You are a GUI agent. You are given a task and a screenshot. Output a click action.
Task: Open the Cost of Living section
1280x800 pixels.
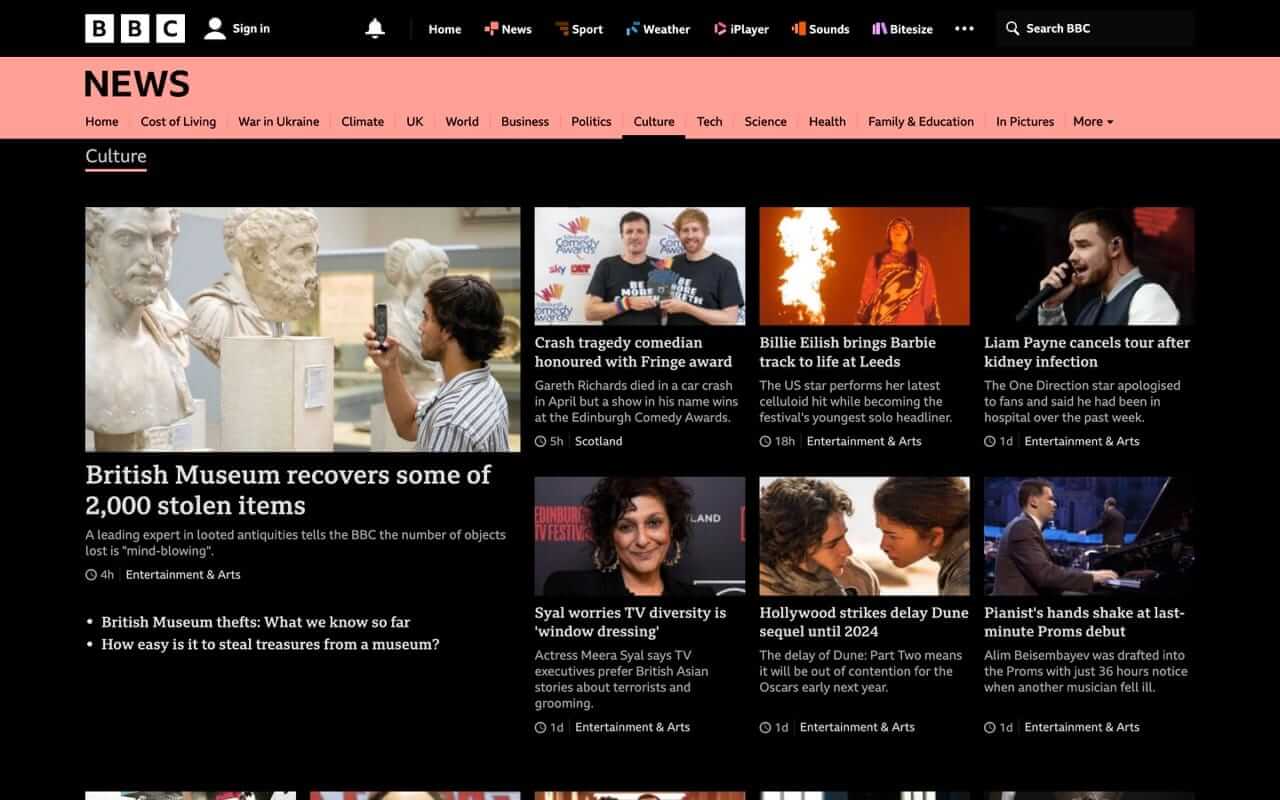(178, 121)
